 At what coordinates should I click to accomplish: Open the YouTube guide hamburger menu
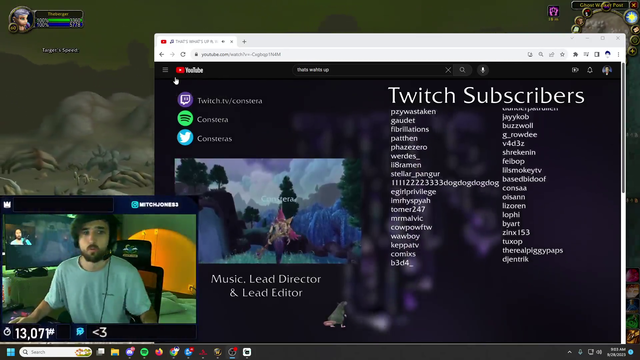pyautogui.click(x=165, y=70)
